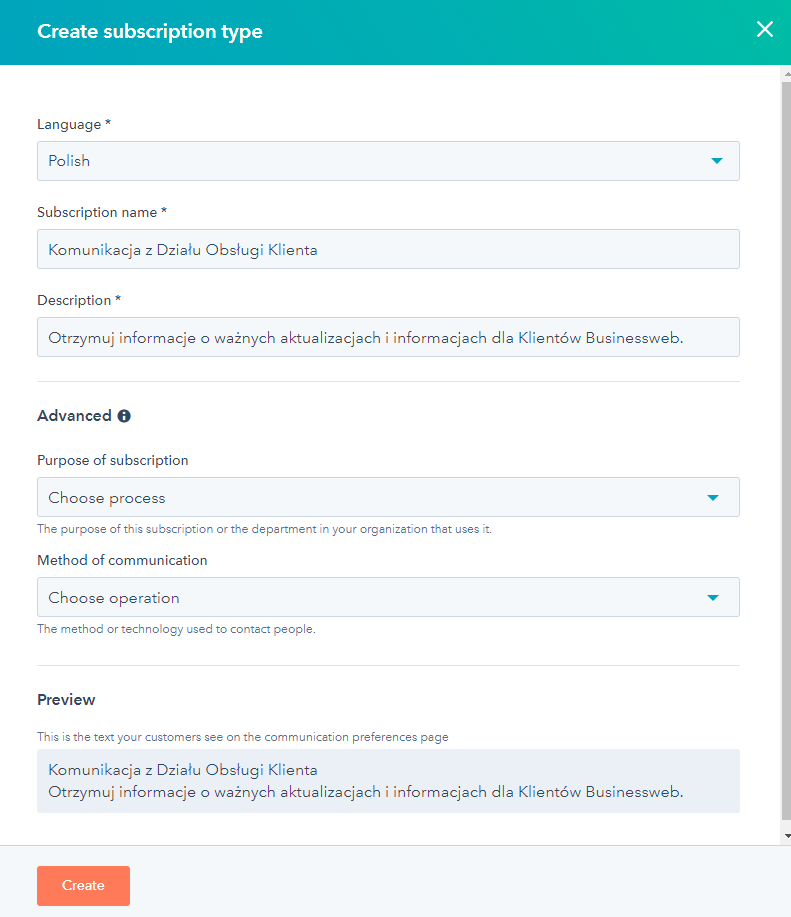Focus the Subscription name input field

(388, 249)
